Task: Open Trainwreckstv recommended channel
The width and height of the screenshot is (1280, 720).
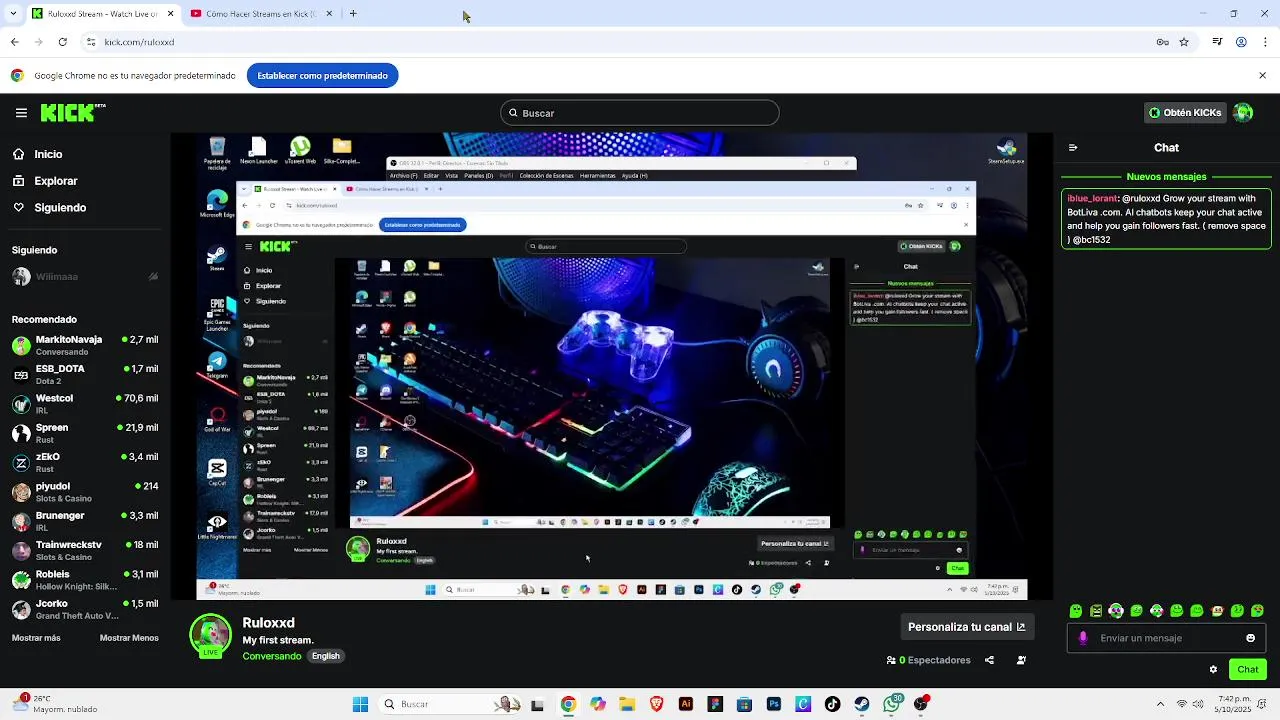Action: pyautogui.click(x=85, y=550)
